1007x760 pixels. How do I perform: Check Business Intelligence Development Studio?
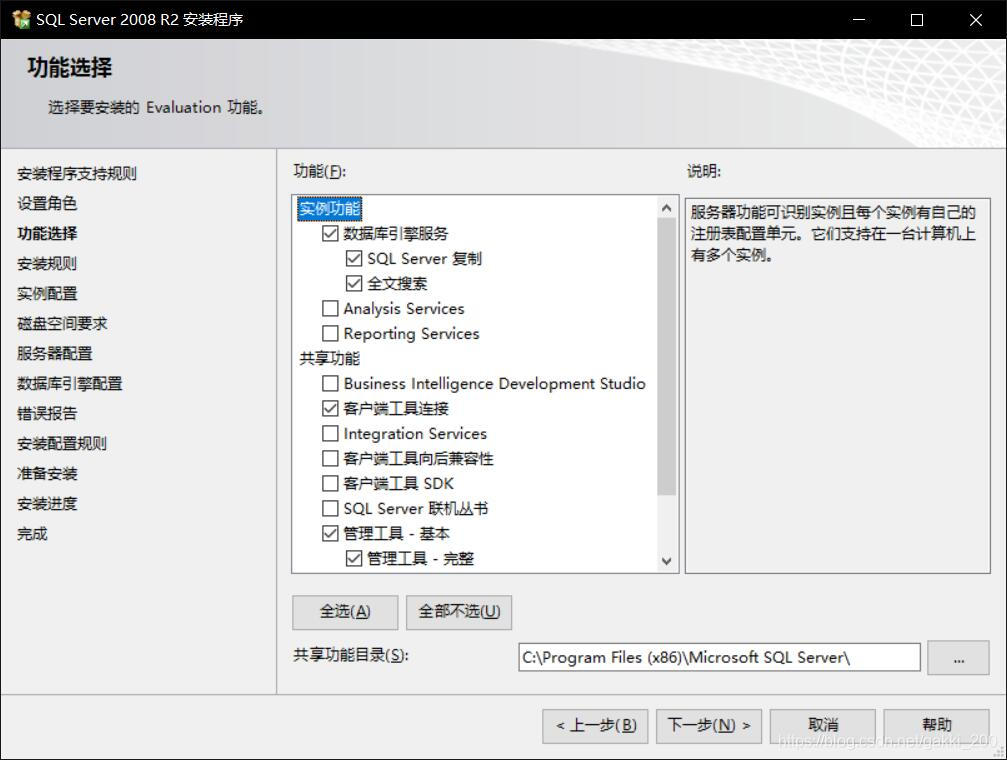(x=330, y=383)
